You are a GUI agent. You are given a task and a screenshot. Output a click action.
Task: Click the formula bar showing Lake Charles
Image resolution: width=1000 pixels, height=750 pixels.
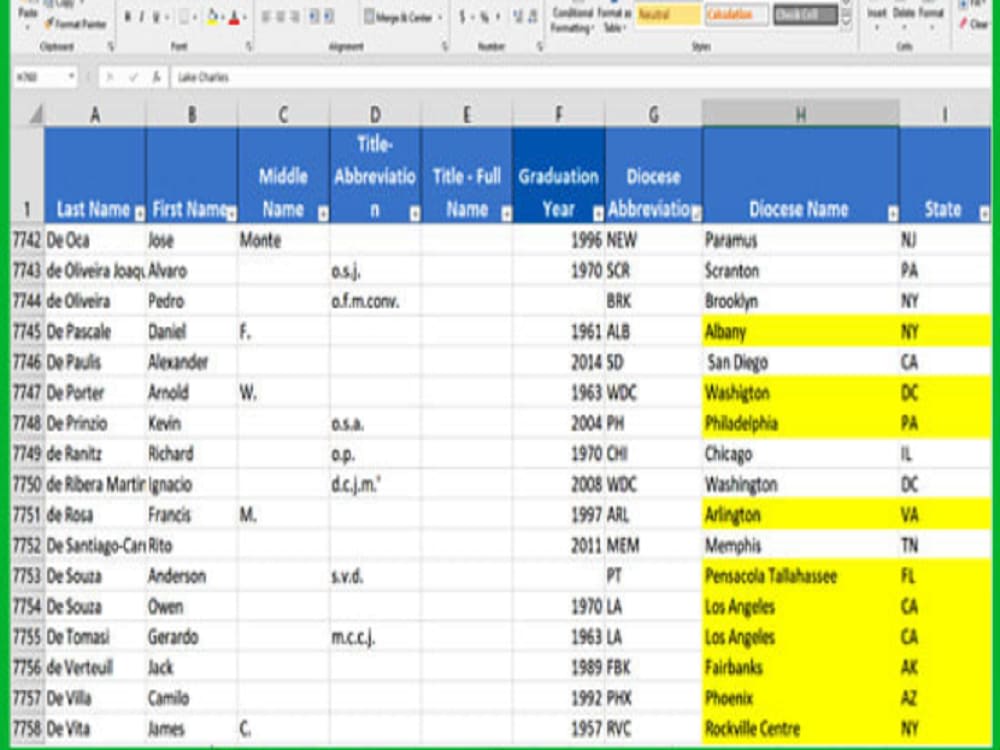click(580, 77)
